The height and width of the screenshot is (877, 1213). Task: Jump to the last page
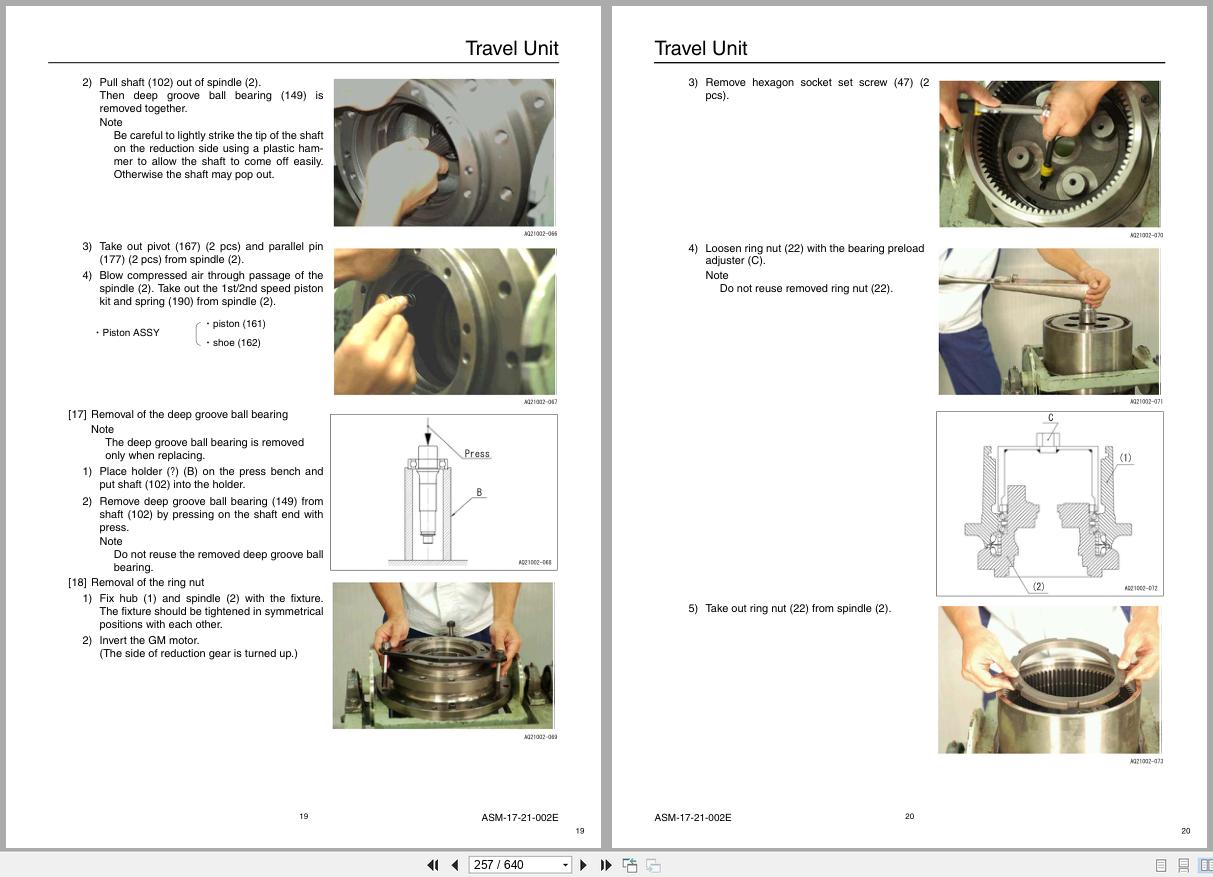606,864
